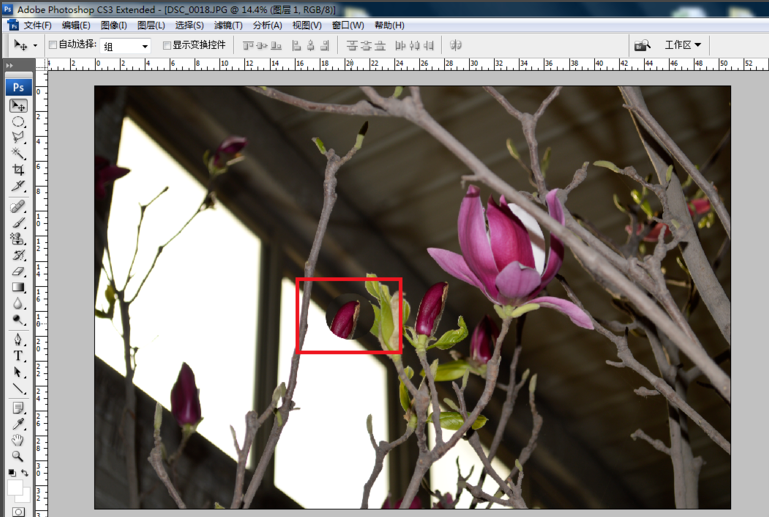Select the Slice tool
769x517 pixels.
pyautogui.click(x=18, y=186)
